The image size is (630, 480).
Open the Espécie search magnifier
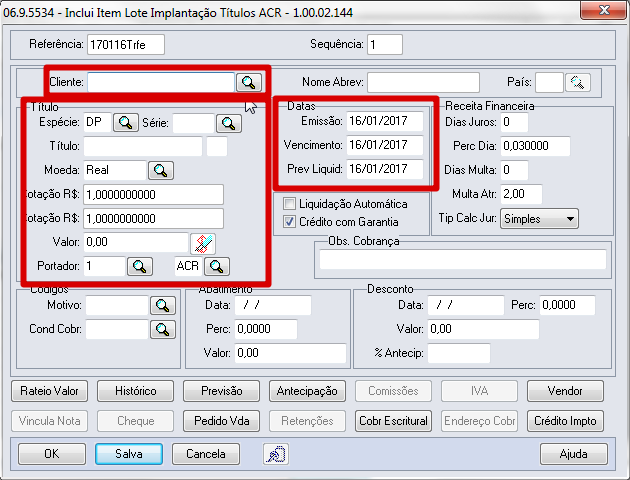click(x=126, y=123)
